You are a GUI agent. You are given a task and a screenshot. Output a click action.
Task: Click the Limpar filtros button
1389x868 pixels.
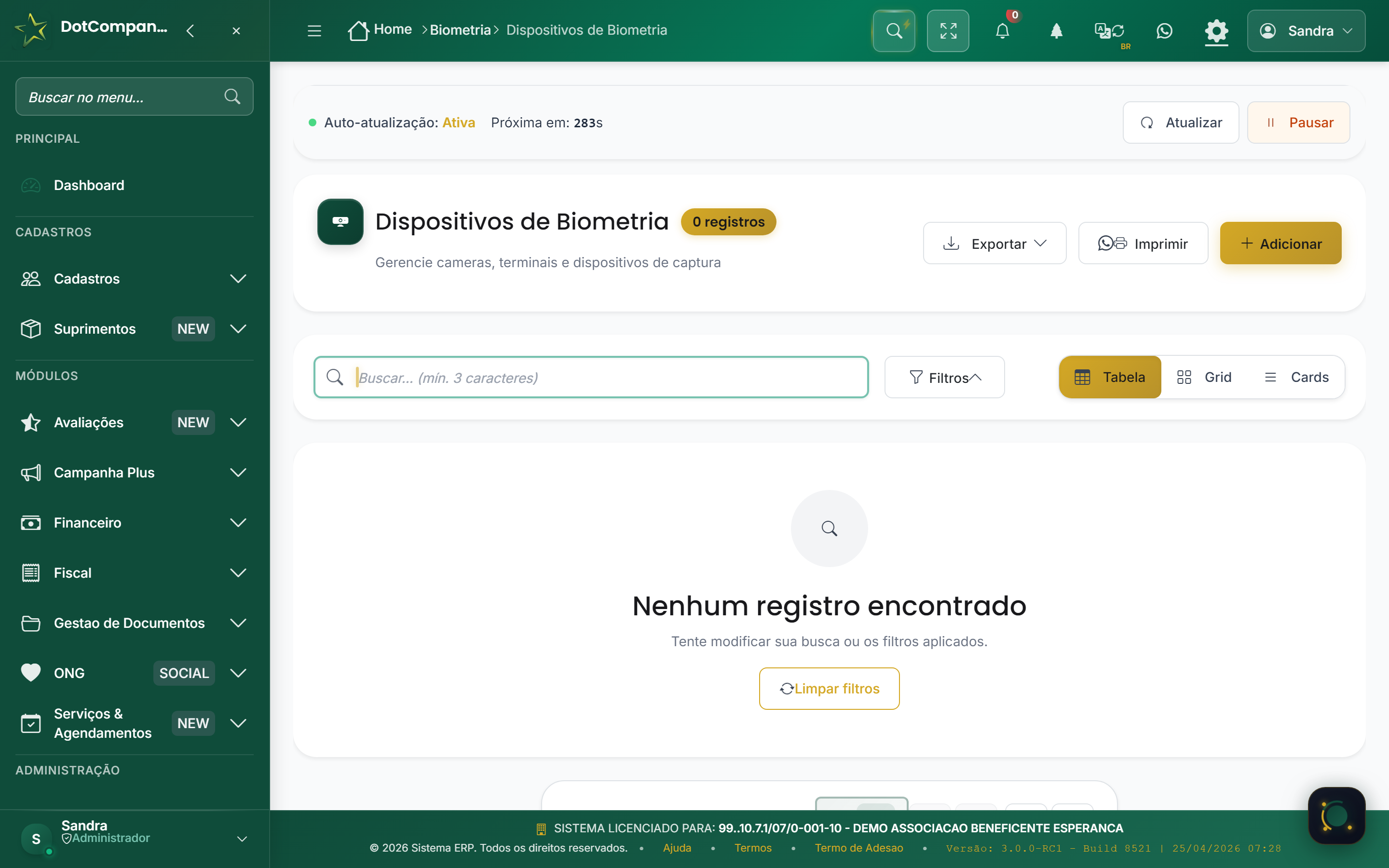pos(830,688)
